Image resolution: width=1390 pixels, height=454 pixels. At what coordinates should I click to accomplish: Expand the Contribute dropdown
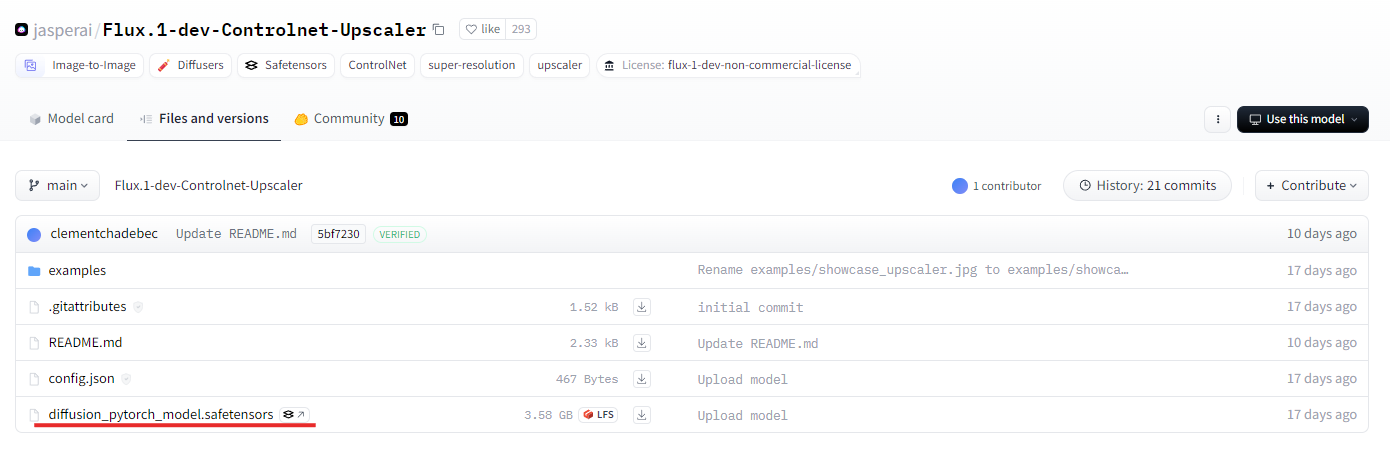[x=1312, y=185]
